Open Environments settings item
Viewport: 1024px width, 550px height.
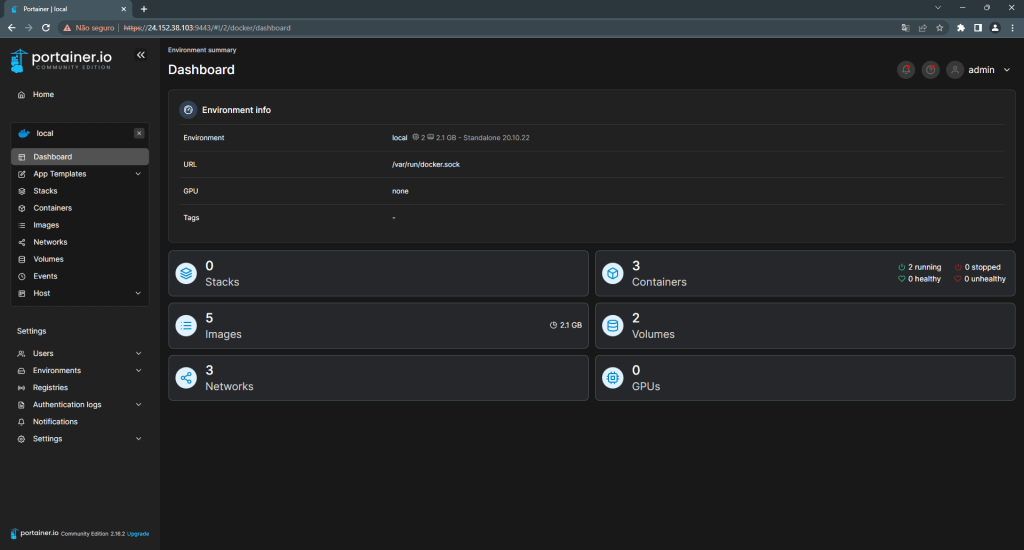click(x=57, y=370)
